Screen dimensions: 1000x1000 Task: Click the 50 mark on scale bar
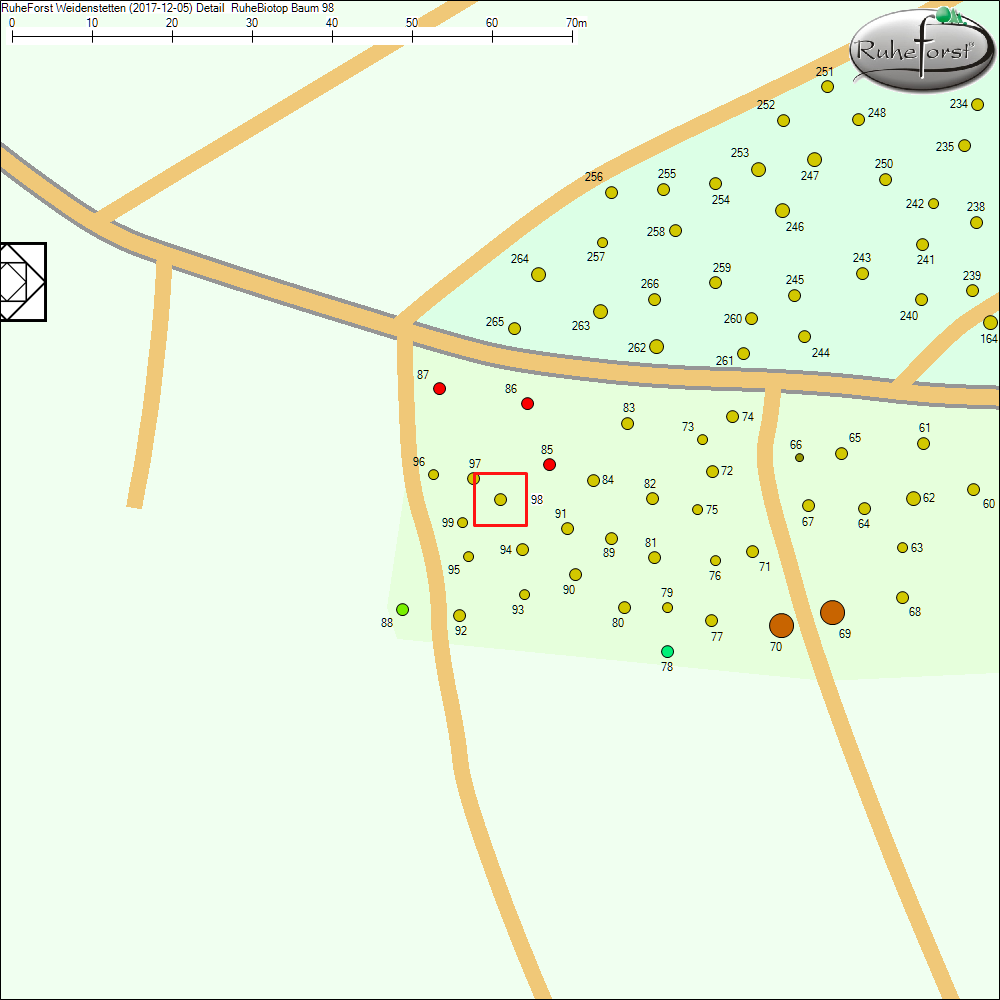pos(412,35)
